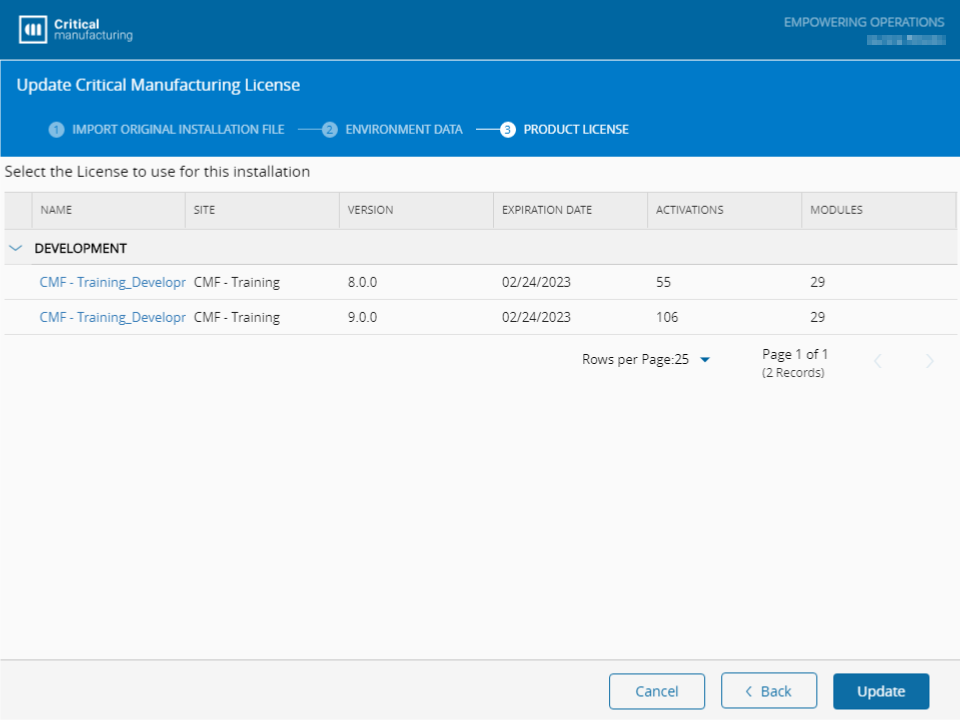Collapse the Development group chevron
This screenshot has height=720, width=960.
tap(16, 248)
